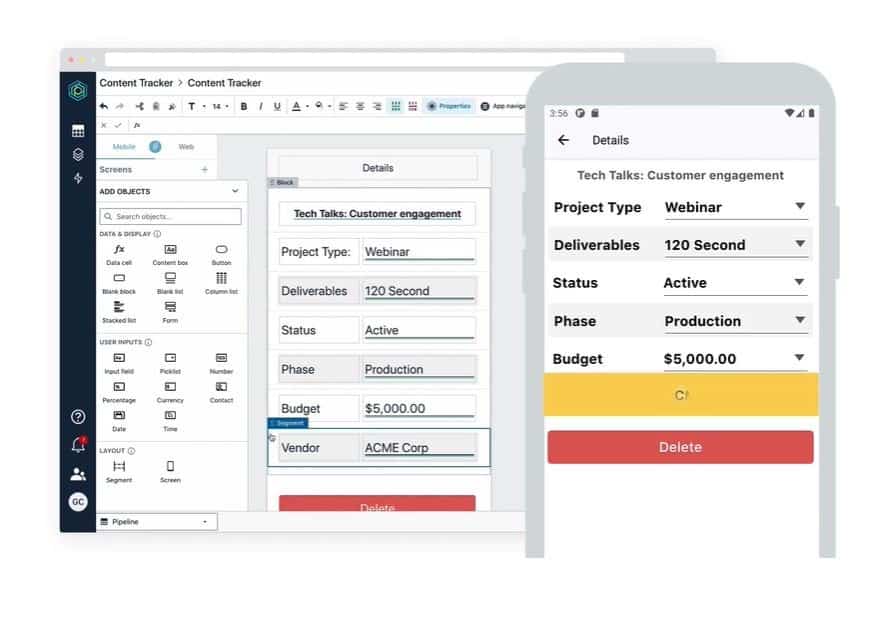Toggle bold text formatting
Screen dimensions: 872x618
coord(243,106)
